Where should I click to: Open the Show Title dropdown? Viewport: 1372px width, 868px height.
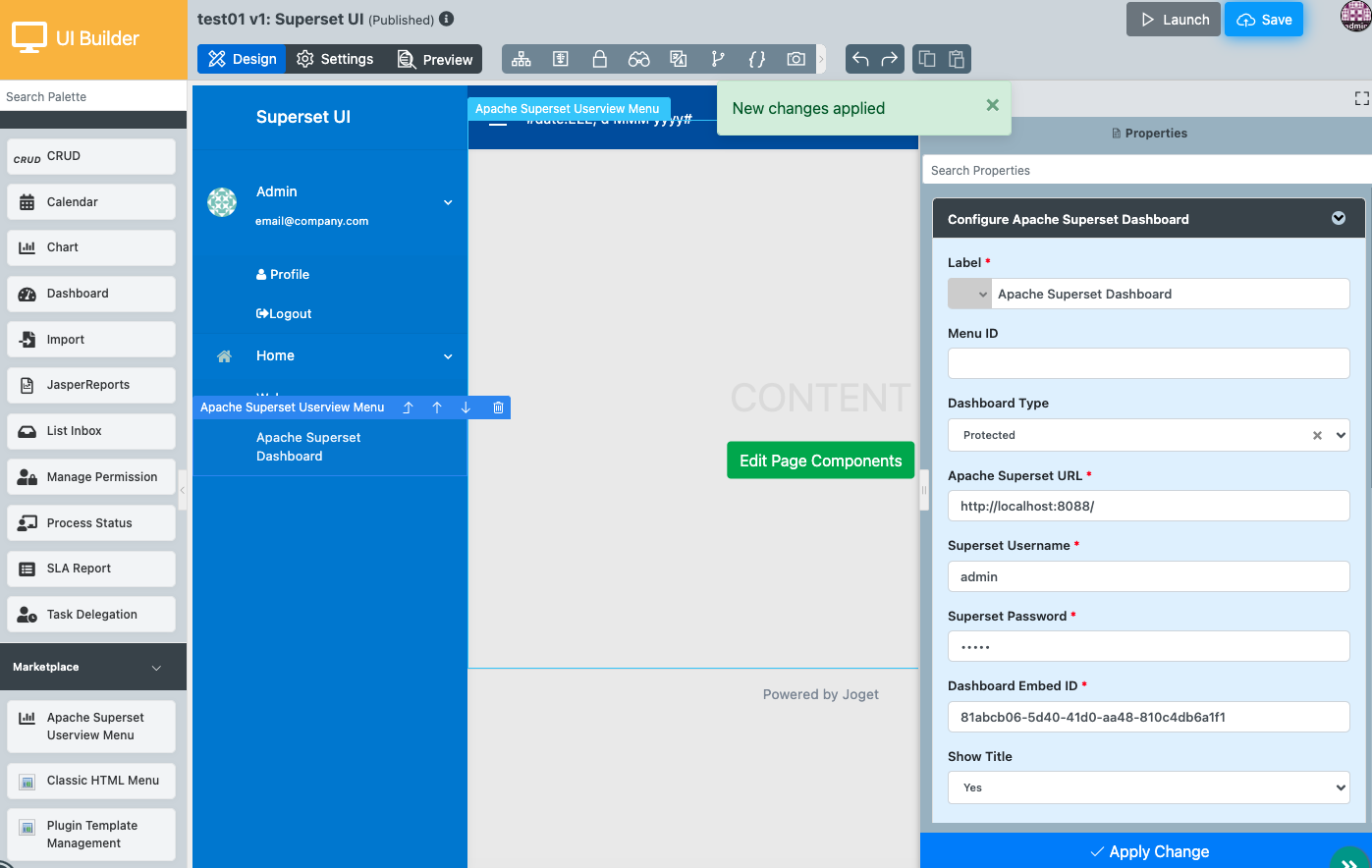point(1148,787)
